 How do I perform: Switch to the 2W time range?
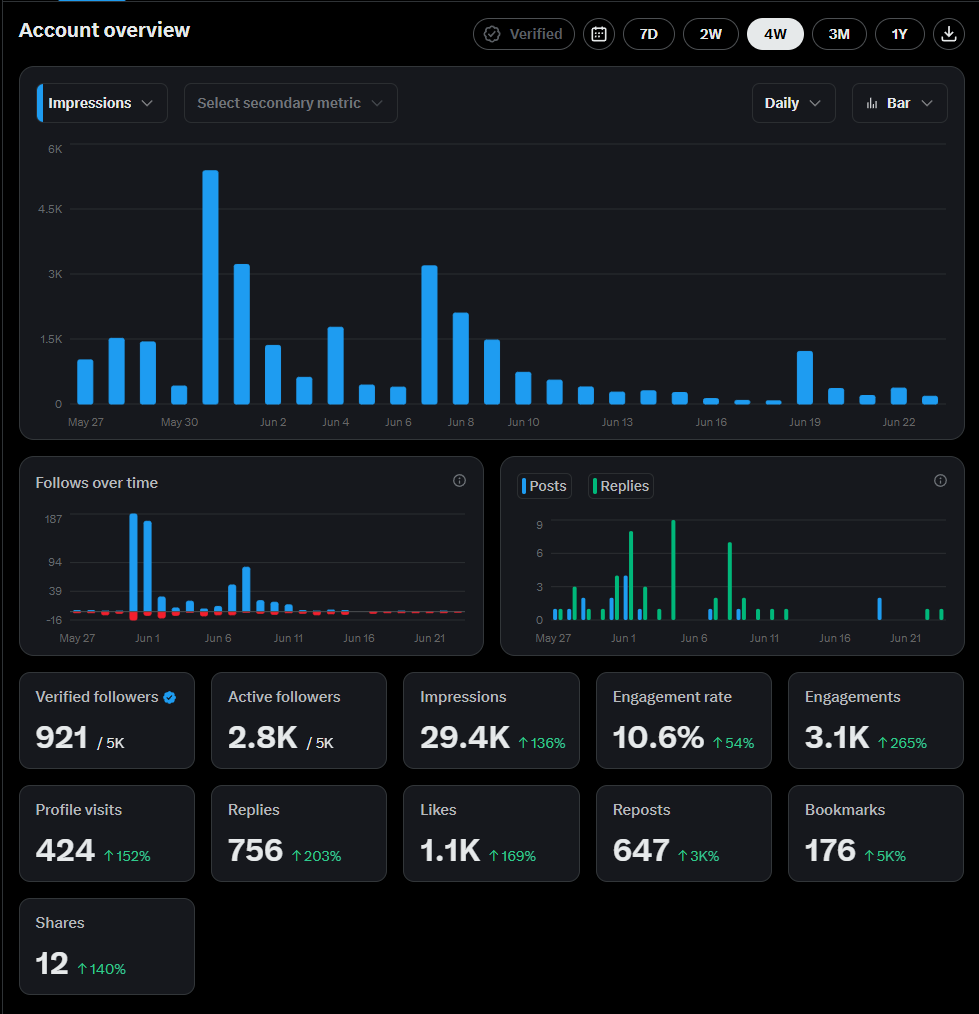click(x=711, y=34)
